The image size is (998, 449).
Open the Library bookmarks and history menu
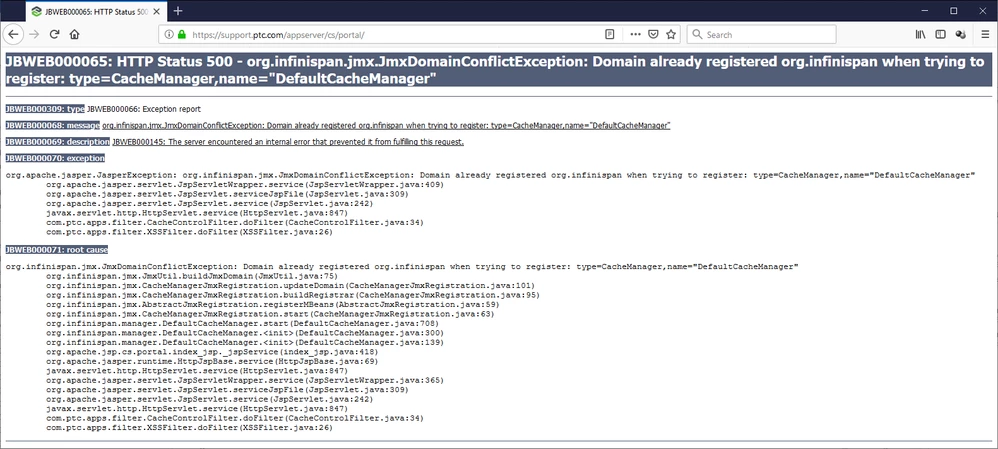[920, 34]
